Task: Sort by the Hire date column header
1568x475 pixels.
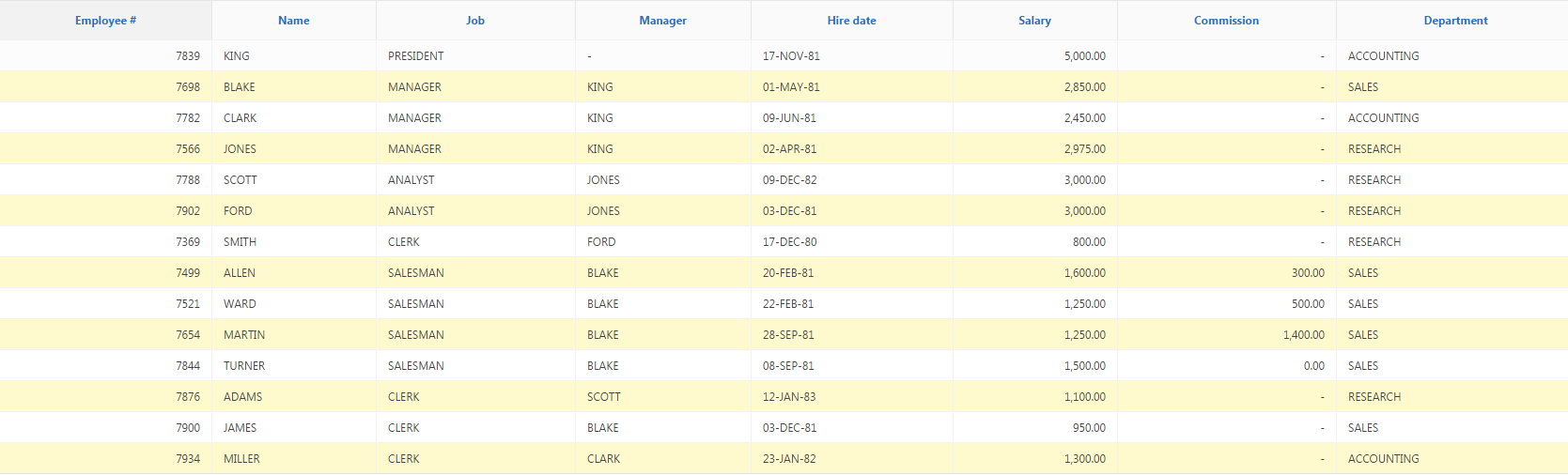Action: tap(852, 21)
